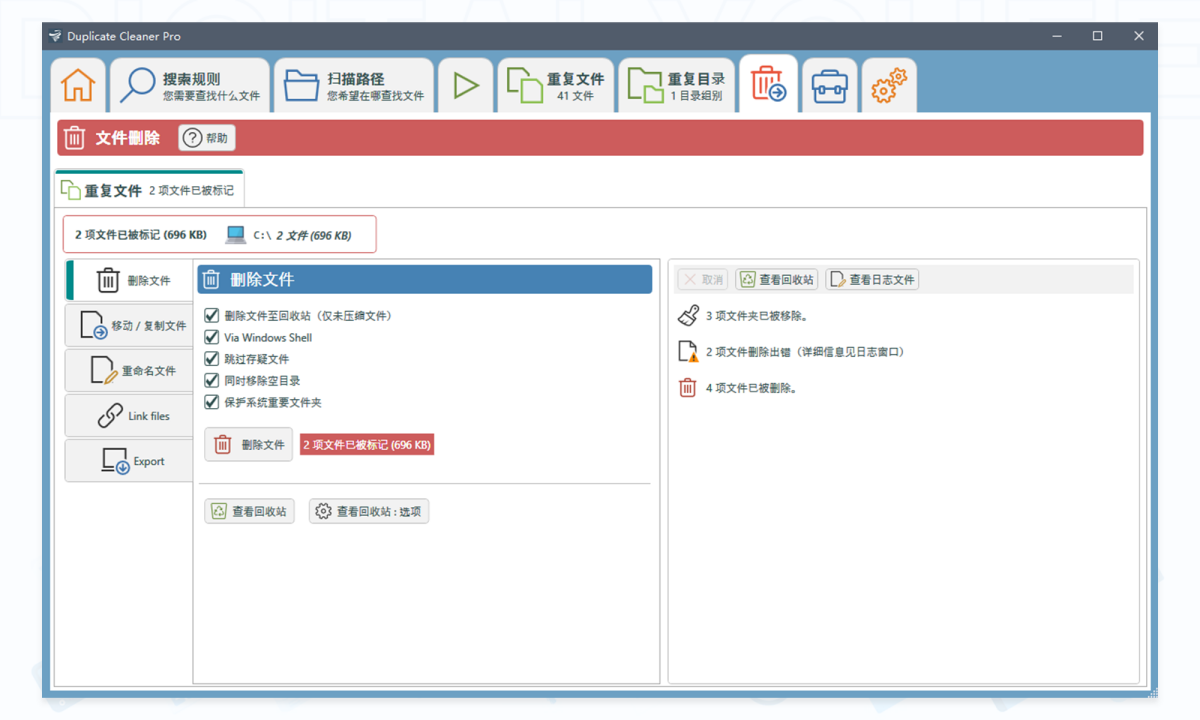Click the view log file button

click(x=872, y=280)
